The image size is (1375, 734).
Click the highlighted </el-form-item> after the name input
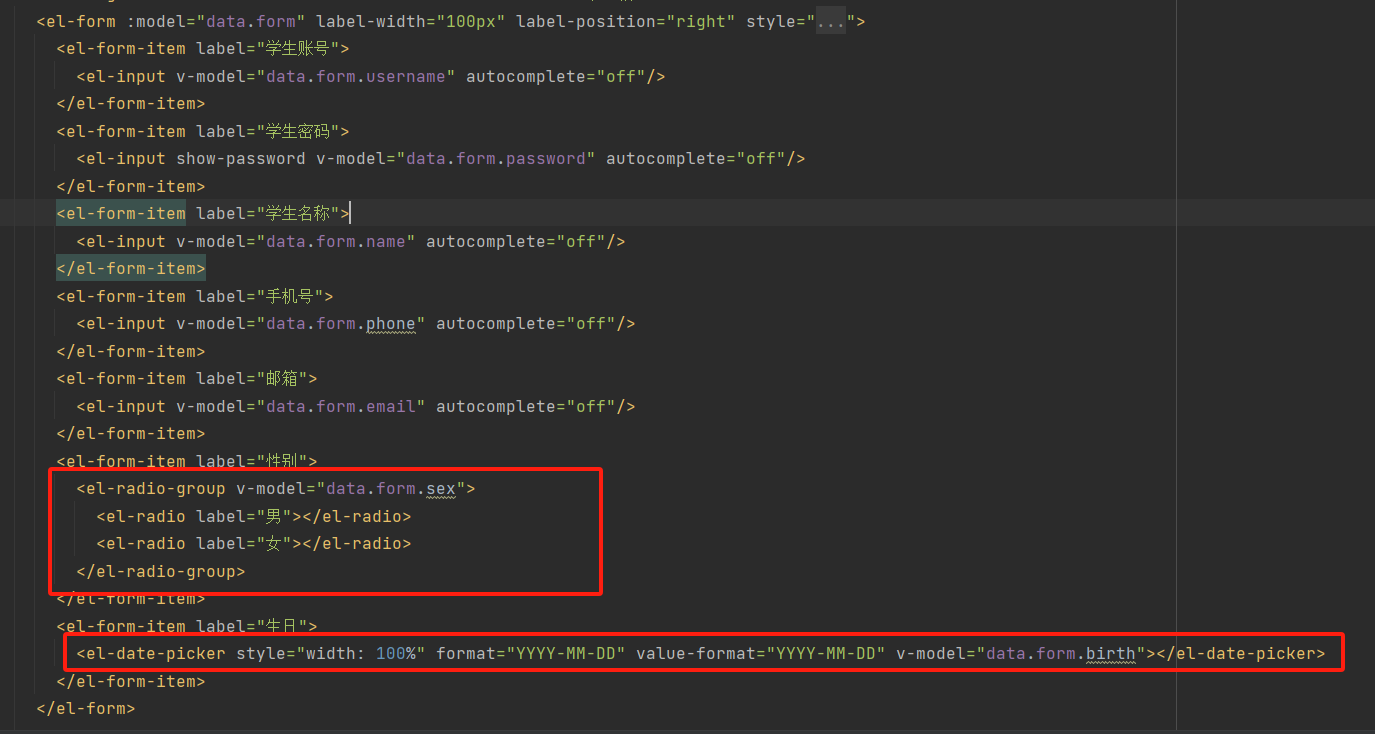click(x=131, y=268)
